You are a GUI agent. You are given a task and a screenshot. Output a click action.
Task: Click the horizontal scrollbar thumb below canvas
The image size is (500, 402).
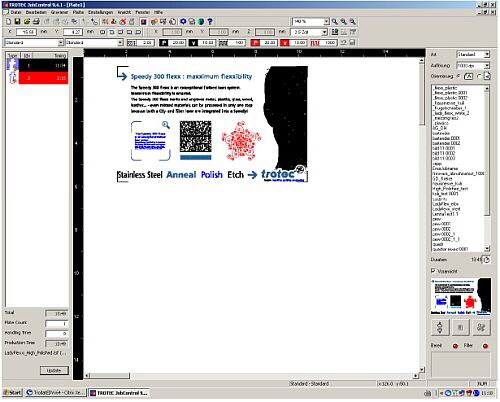[x=110, y=376]
